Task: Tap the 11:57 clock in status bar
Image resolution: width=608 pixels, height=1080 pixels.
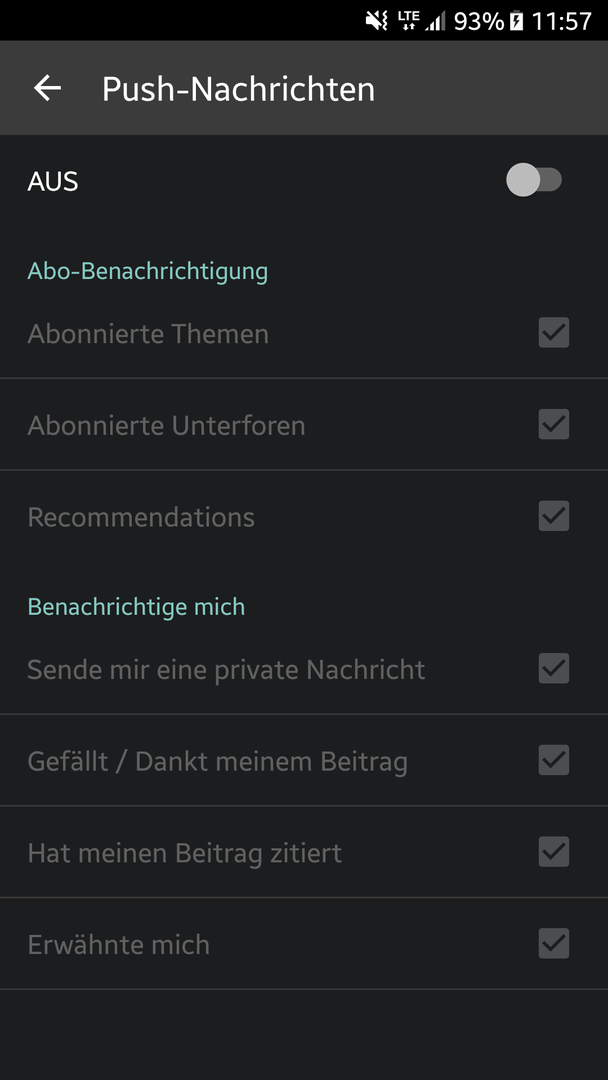Action: point(561,21)
